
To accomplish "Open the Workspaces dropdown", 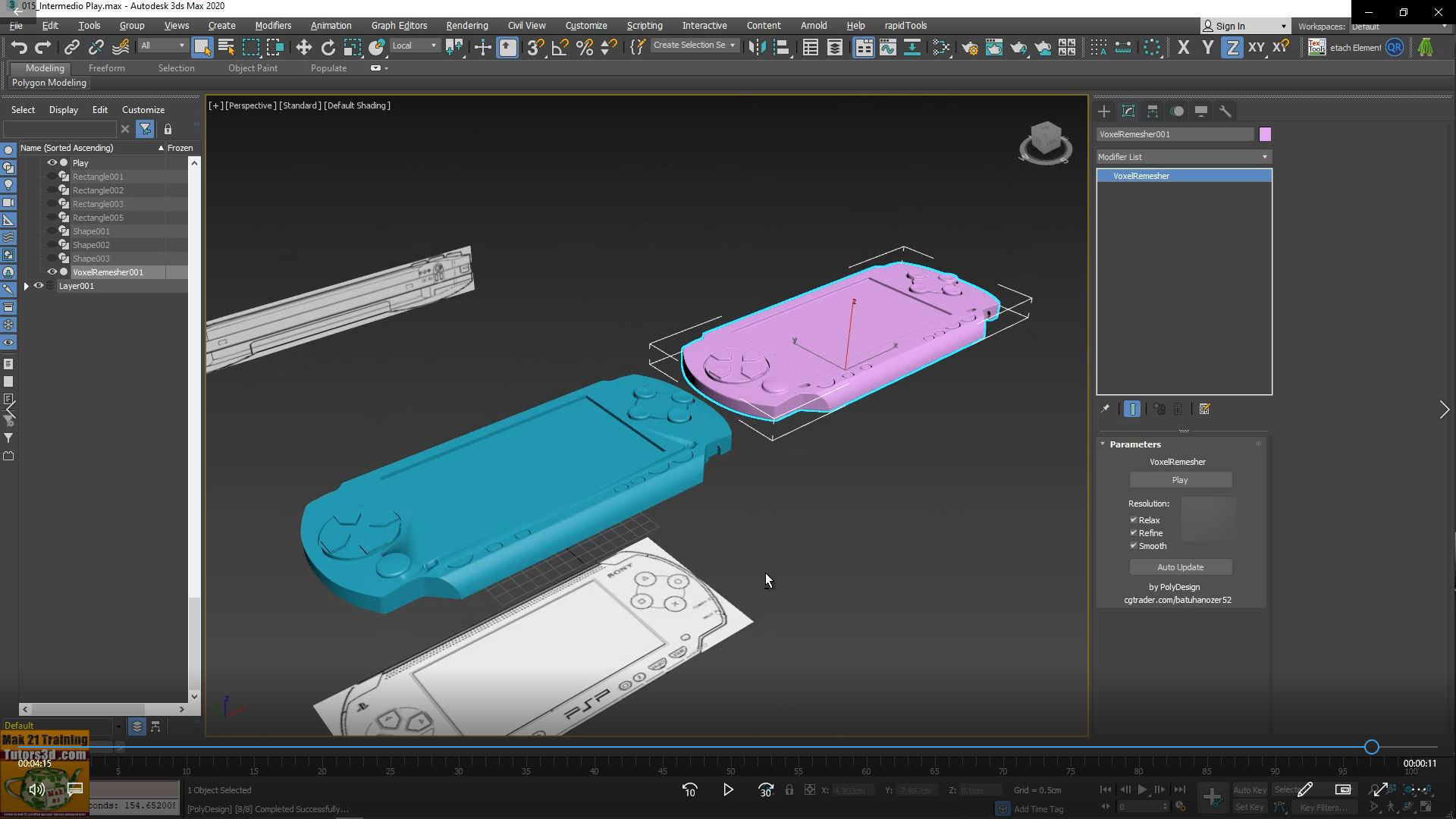I will 1398,27.
